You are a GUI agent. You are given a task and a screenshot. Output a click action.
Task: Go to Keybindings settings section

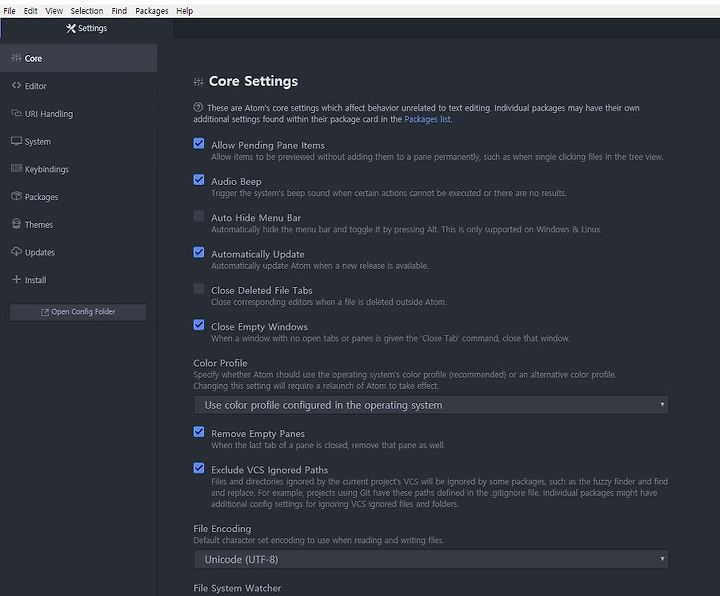point(79,169)
